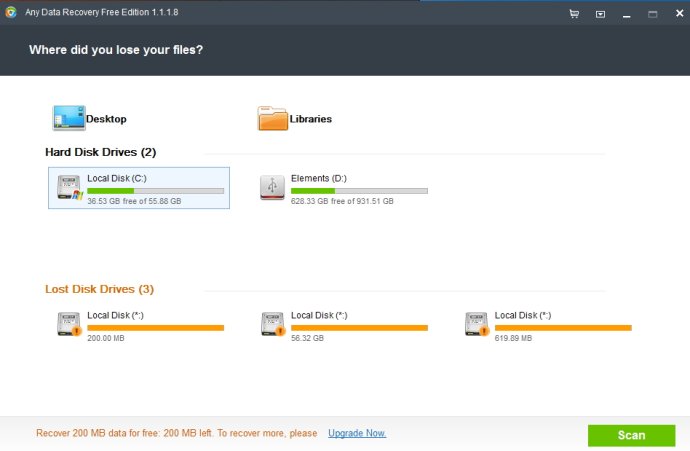The image size is (690, 451).
Task: Click the shopping cart purchase icon
Action: [574, 14]
